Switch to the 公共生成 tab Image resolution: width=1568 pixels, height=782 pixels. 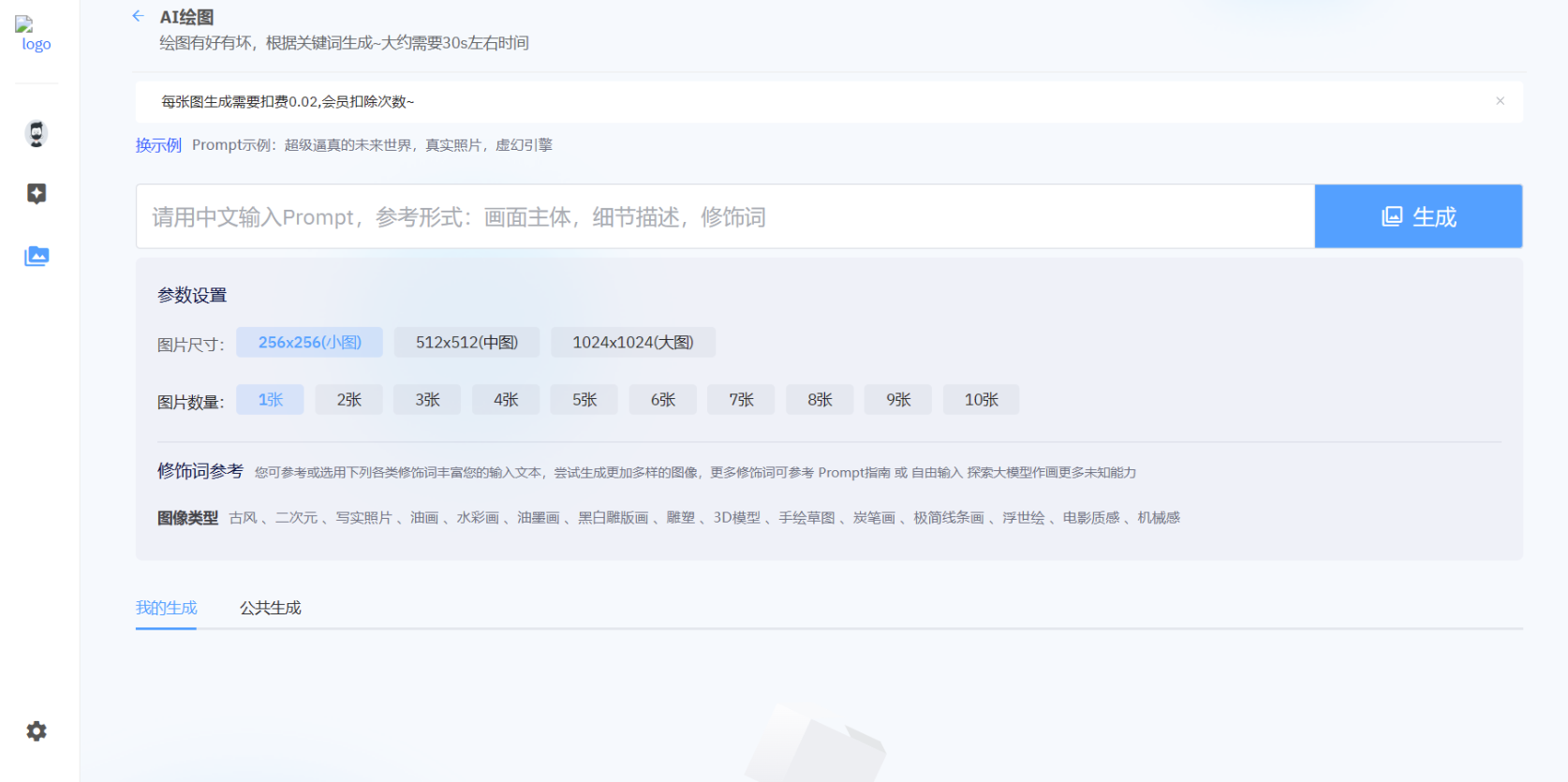click(x=270, y=608)
